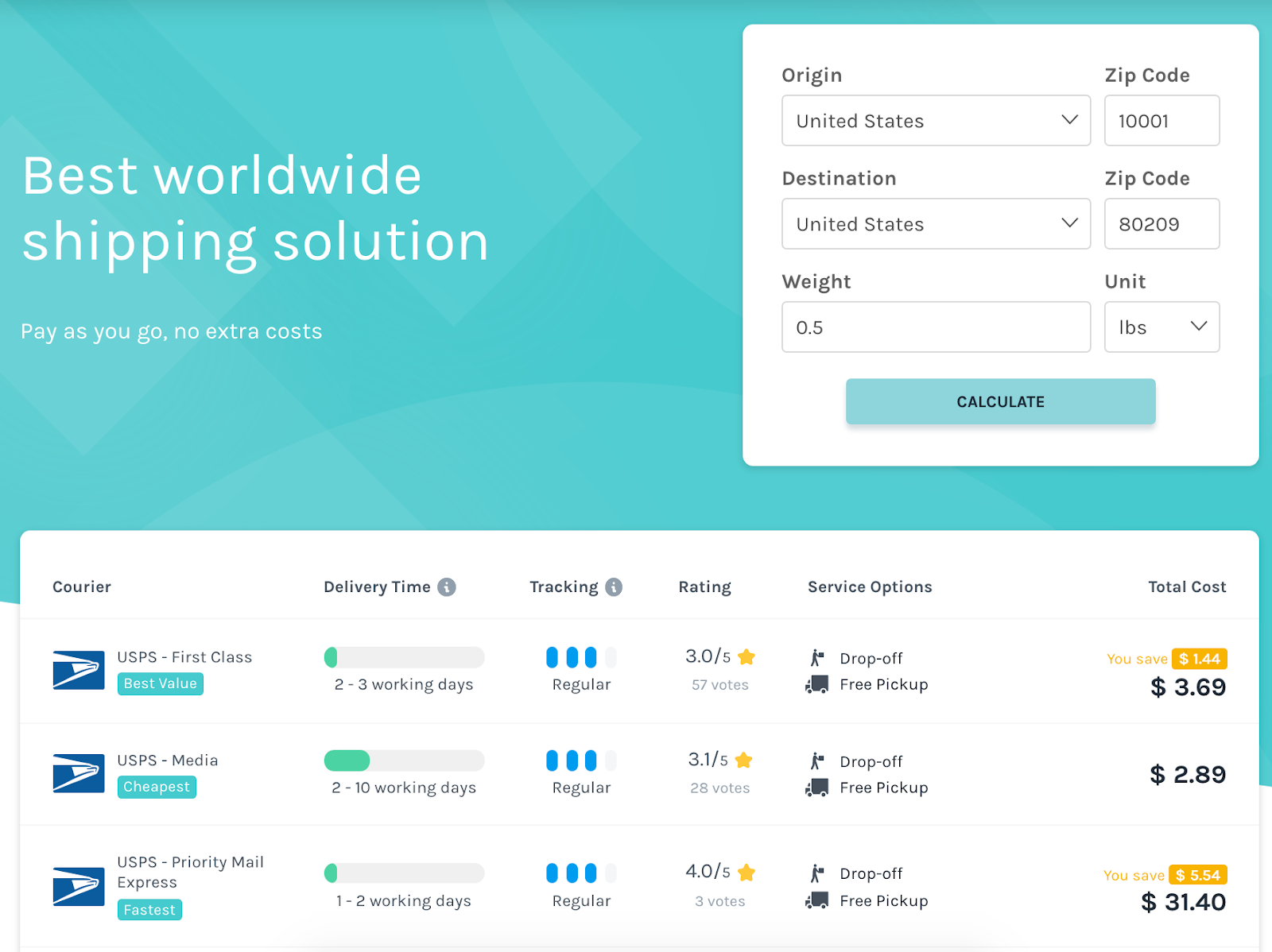
Task: Click the $ 3.69 total cost
Action: 1188,687
